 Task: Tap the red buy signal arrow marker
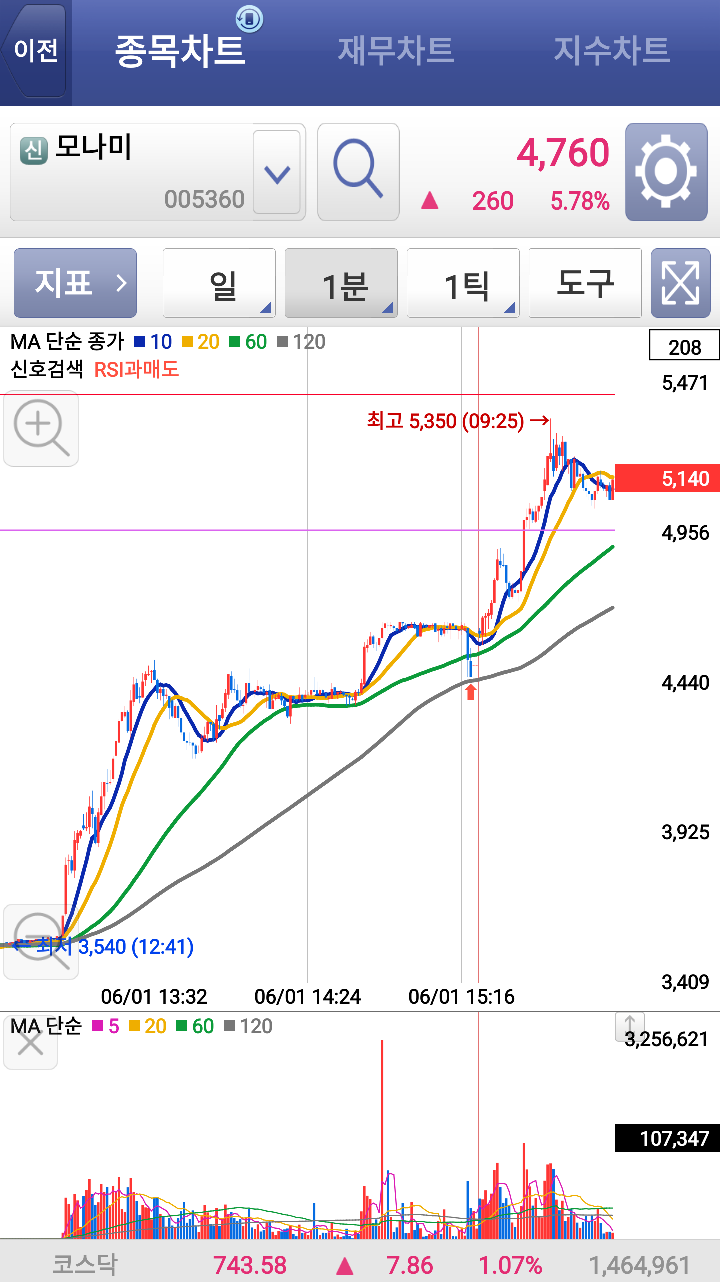pyautogui.click(x=470, y=691)
